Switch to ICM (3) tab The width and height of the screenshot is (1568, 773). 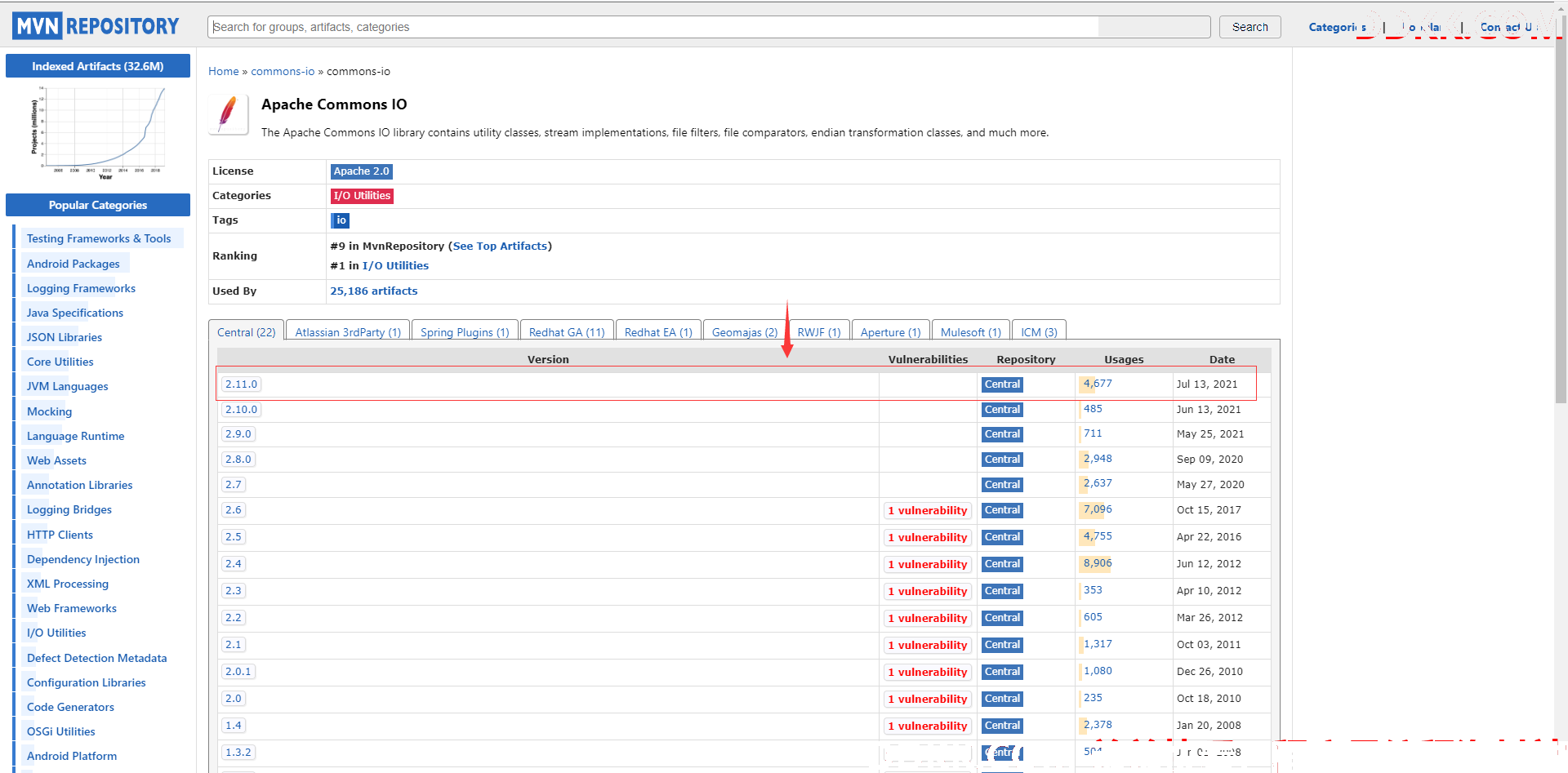click(x=1039, y=331)
